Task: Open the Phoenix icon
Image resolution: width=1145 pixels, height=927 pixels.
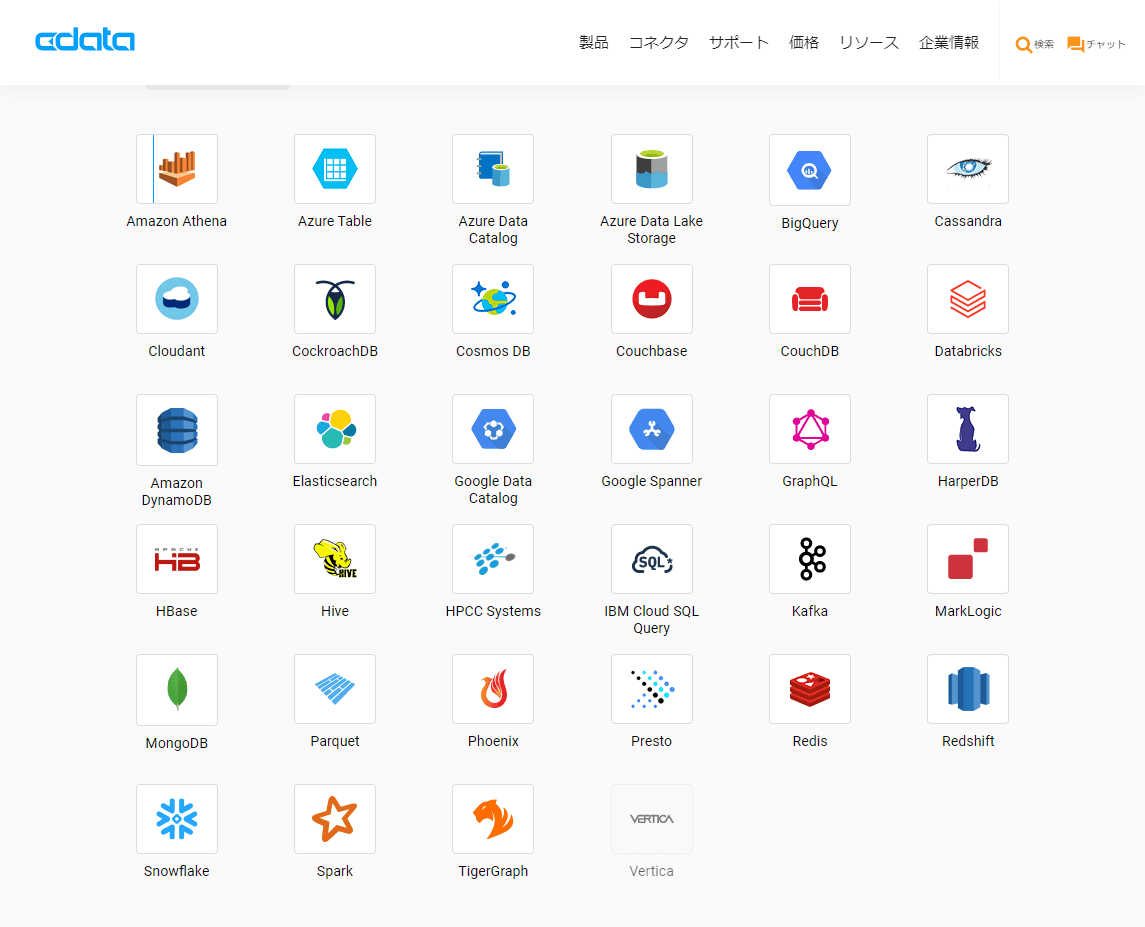Action: point(493,689)
